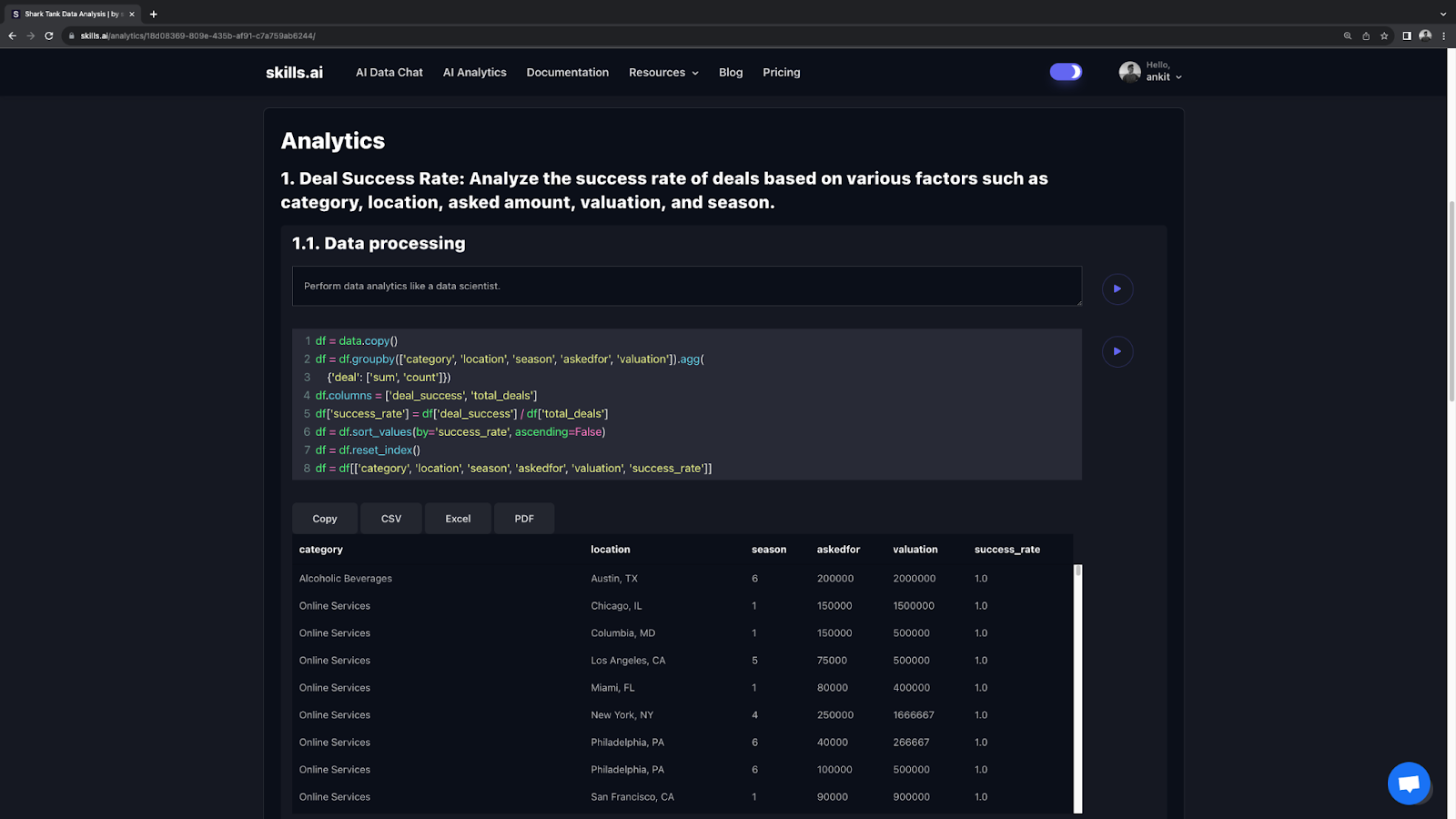1456x819 pixels.
Task: Click the prompt text field above the code
Action: (x=686, y=286)
